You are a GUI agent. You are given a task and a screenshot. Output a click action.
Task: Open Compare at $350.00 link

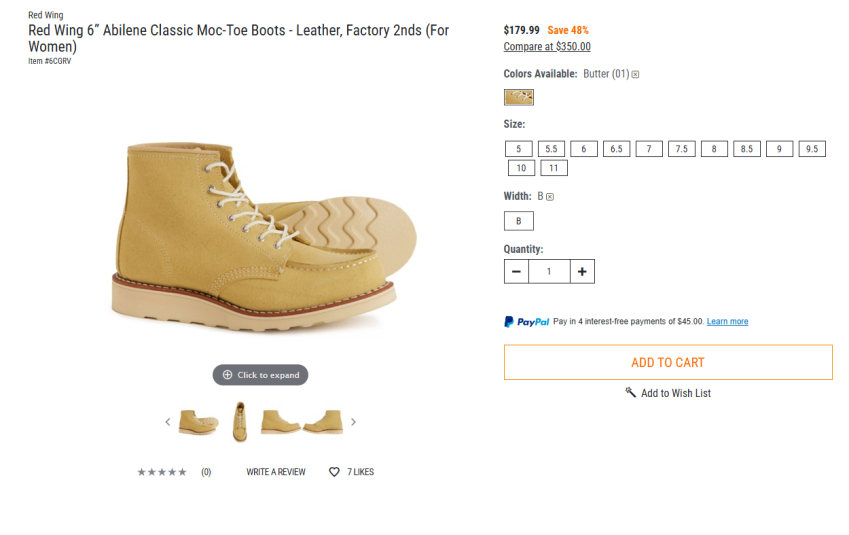(x=547, y=46)
